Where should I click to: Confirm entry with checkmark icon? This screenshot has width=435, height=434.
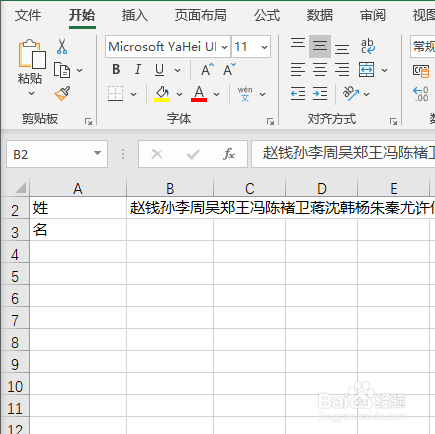pyautogui.click(x=193, y=154)
